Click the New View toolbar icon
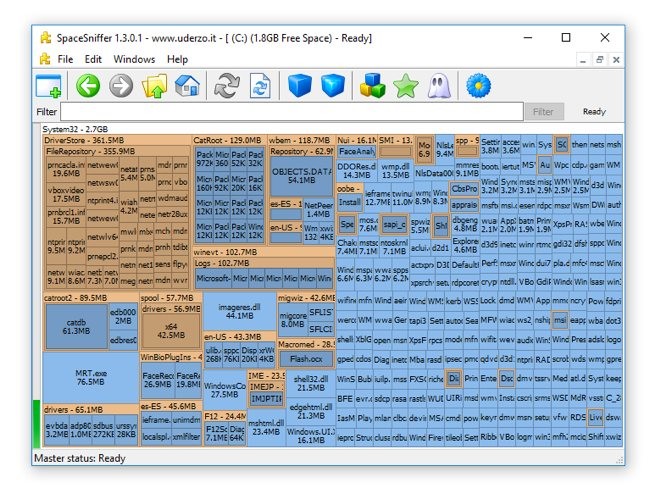The height and width of the screenshot is (494, 650). (x=48, y=86)
